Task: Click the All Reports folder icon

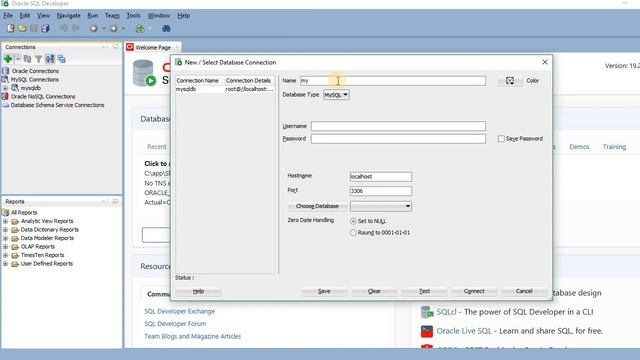Action: coord(6,212)
